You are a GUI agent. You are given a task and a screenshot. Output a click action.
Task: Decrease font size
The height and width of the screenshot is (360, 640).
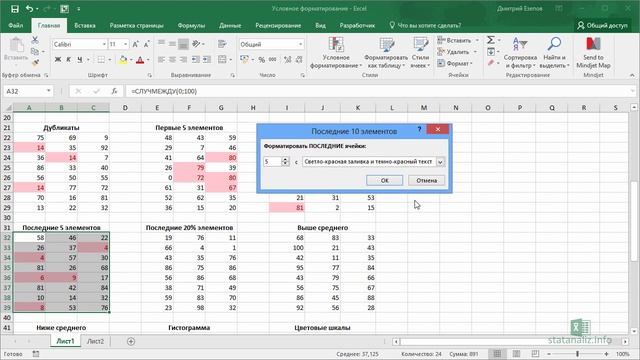coord(147,44)
